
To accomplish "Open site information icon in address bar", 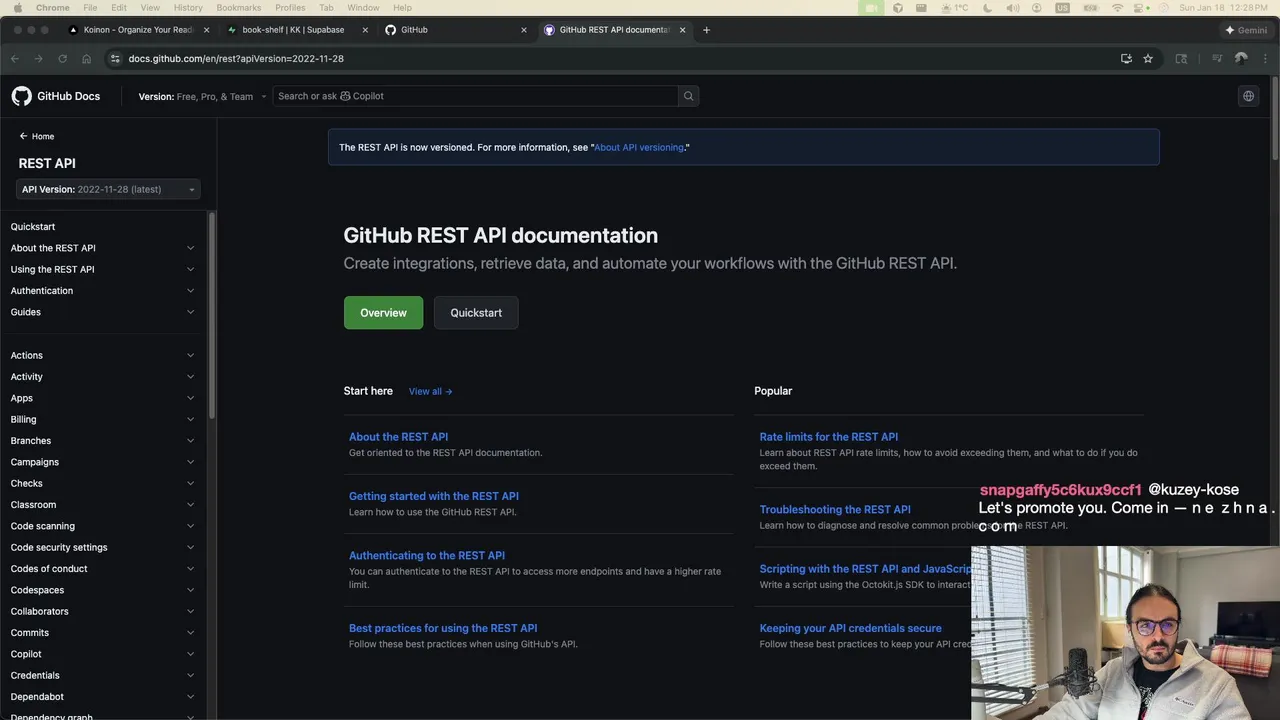I will point(115,59).
